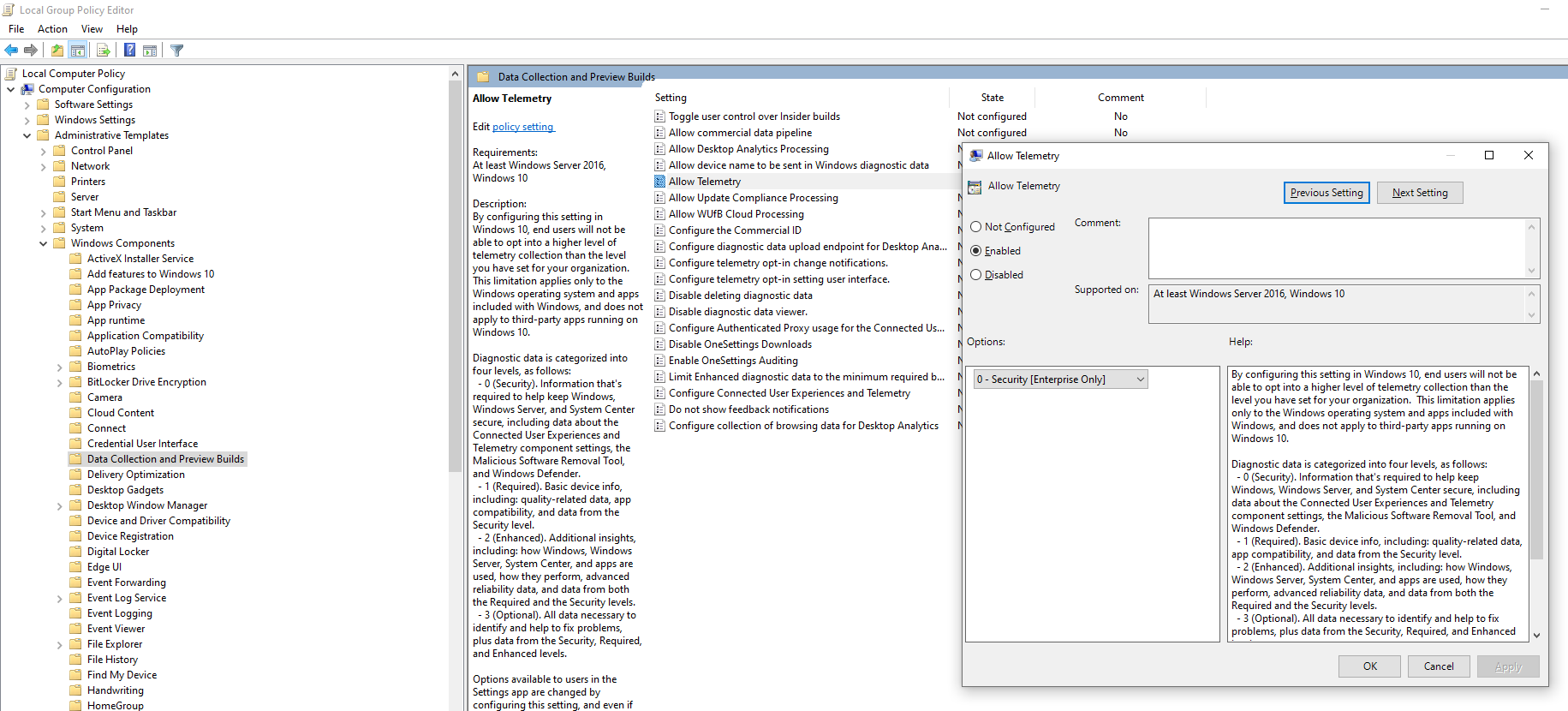The height and width of the screenshot is (711, 1568).
Task: Click the Filter funnel toolbar icon
Action: coord(177,51)
